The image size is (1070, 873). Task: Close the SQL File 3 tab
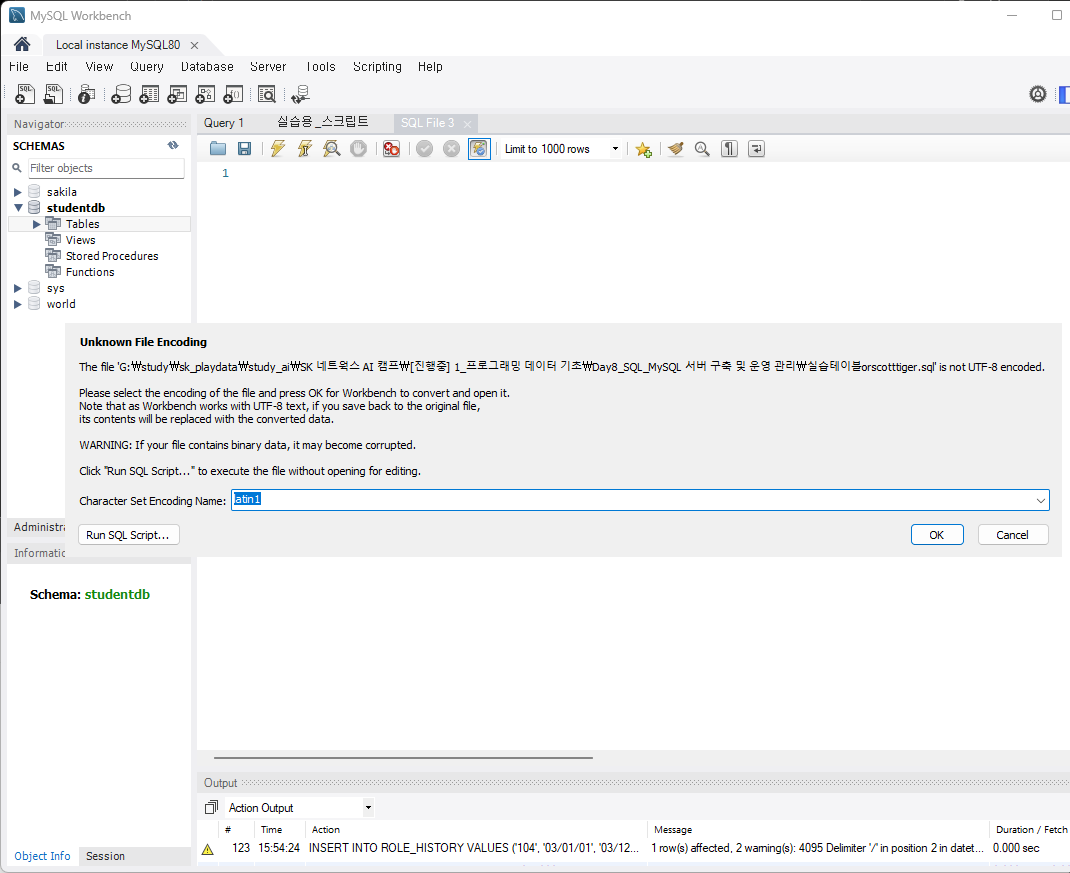click(467, 124)
